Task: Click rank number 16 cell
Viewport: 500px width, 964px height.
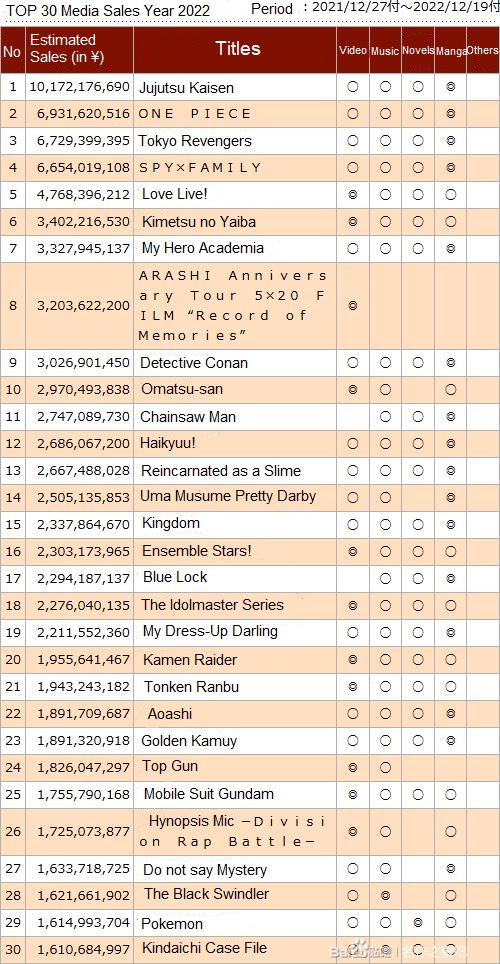Action: [x=12, y=552]
